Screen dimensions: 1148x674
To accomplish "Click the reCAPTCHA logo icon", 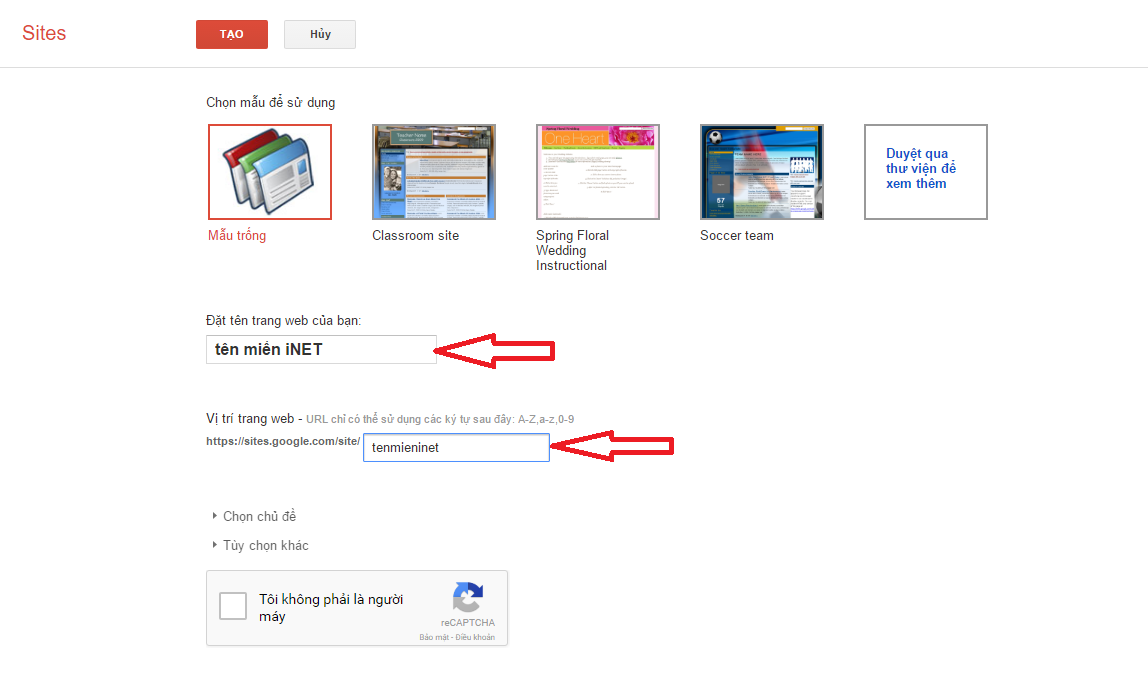I will [468, 598].
